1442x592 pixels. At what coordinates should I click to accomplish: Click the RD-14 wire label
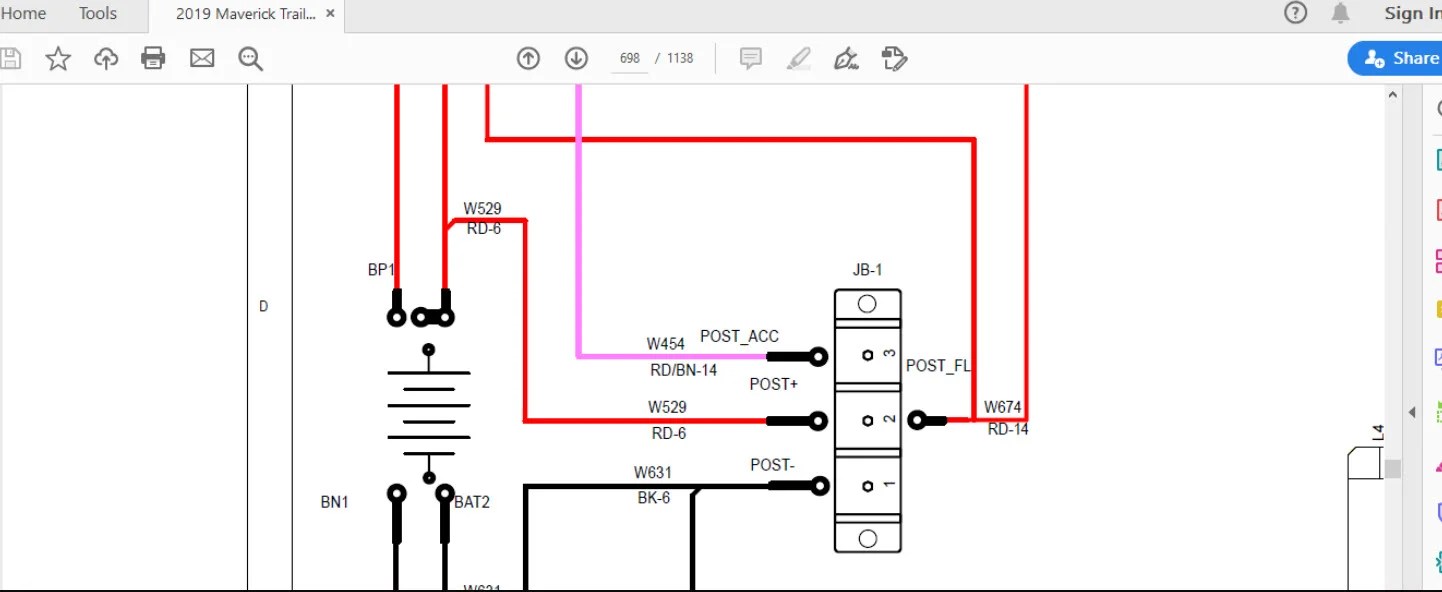[x=1008, y=429]
